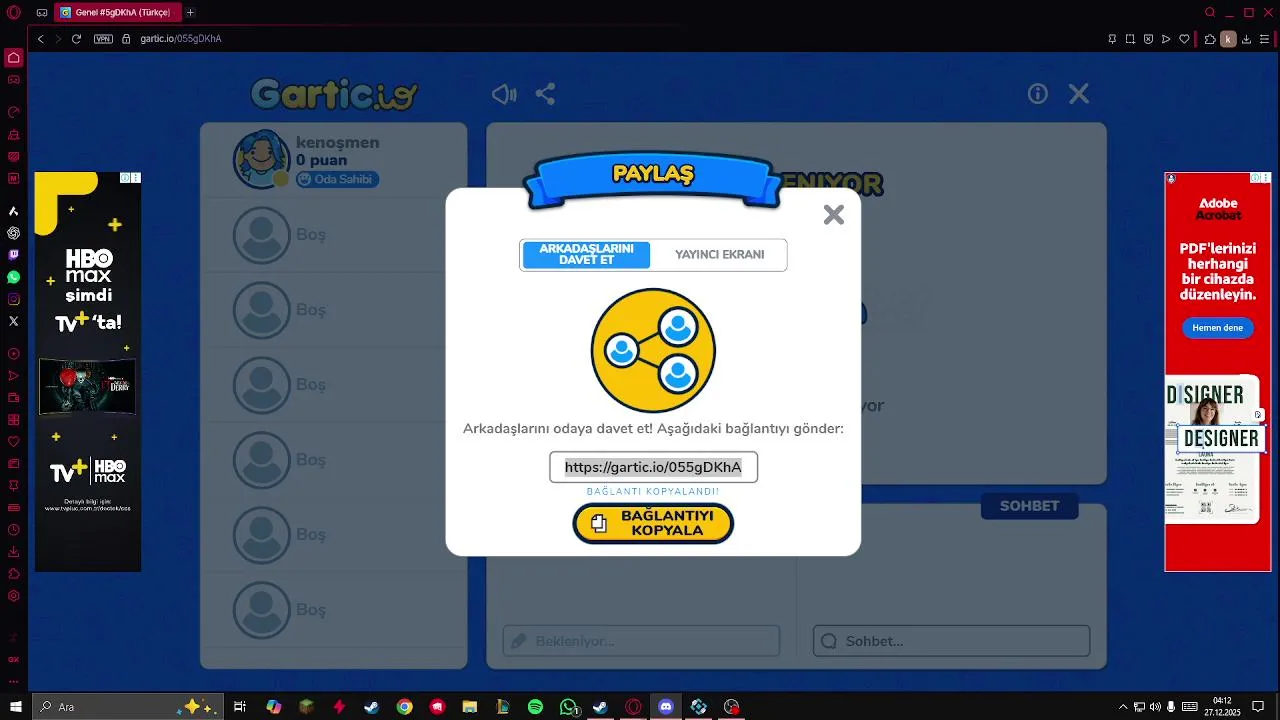Screen dimensions: 1280x720
Task: Toggle the VPN badge in address bar
Action: [x=103, y=39]
